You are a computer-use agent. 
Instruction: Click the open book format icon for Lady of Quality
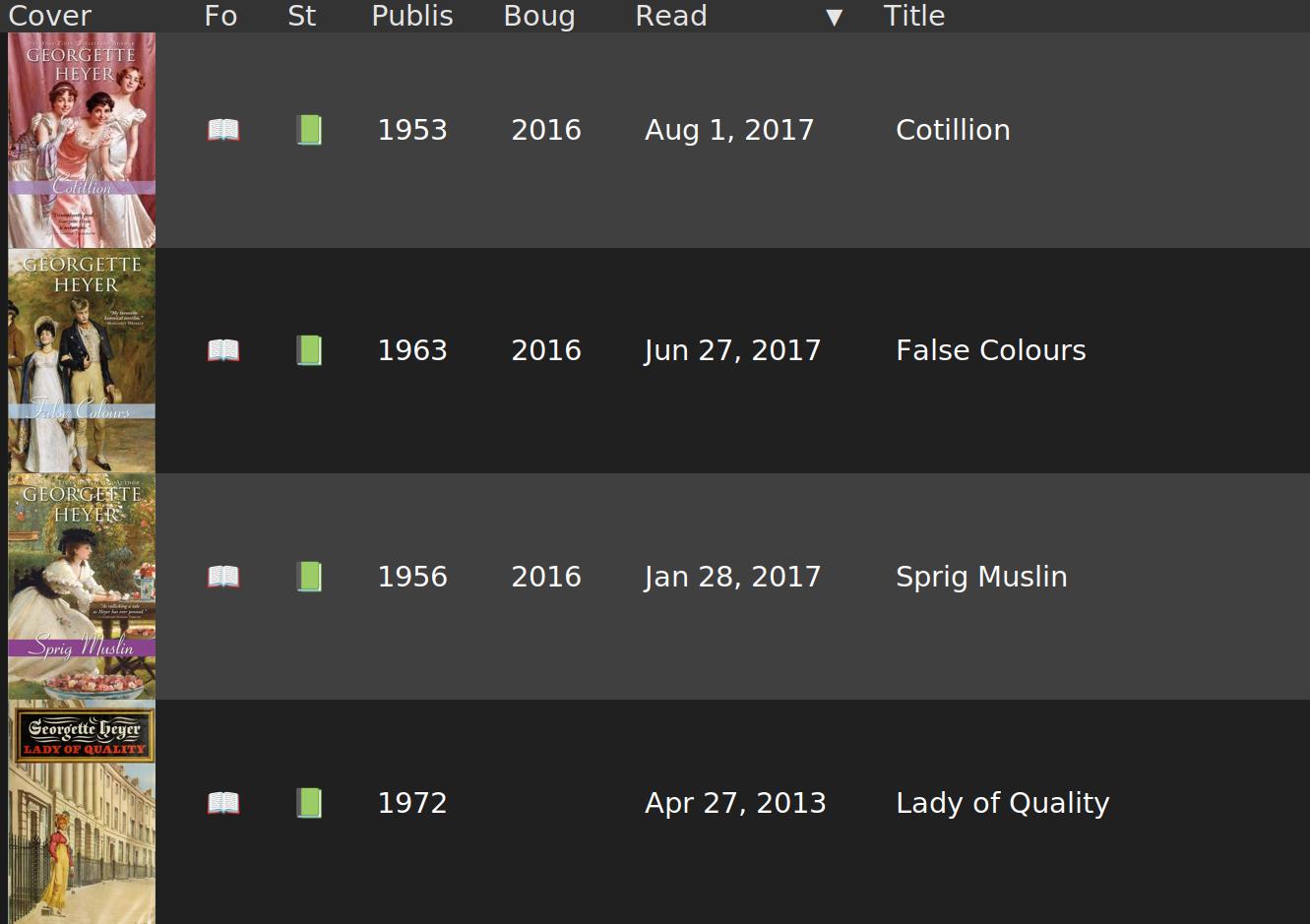223,803
